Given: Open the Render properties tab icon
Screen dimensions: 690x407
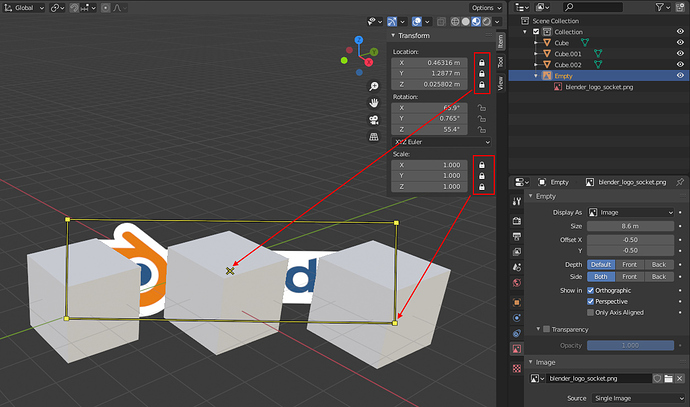Looking at the screenshot, I should point(517,220).
